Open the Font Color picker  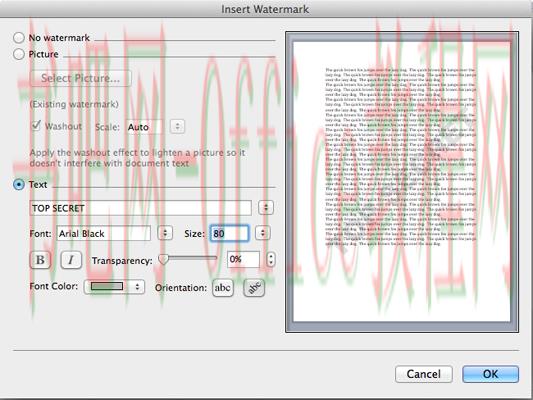(114, 286)
